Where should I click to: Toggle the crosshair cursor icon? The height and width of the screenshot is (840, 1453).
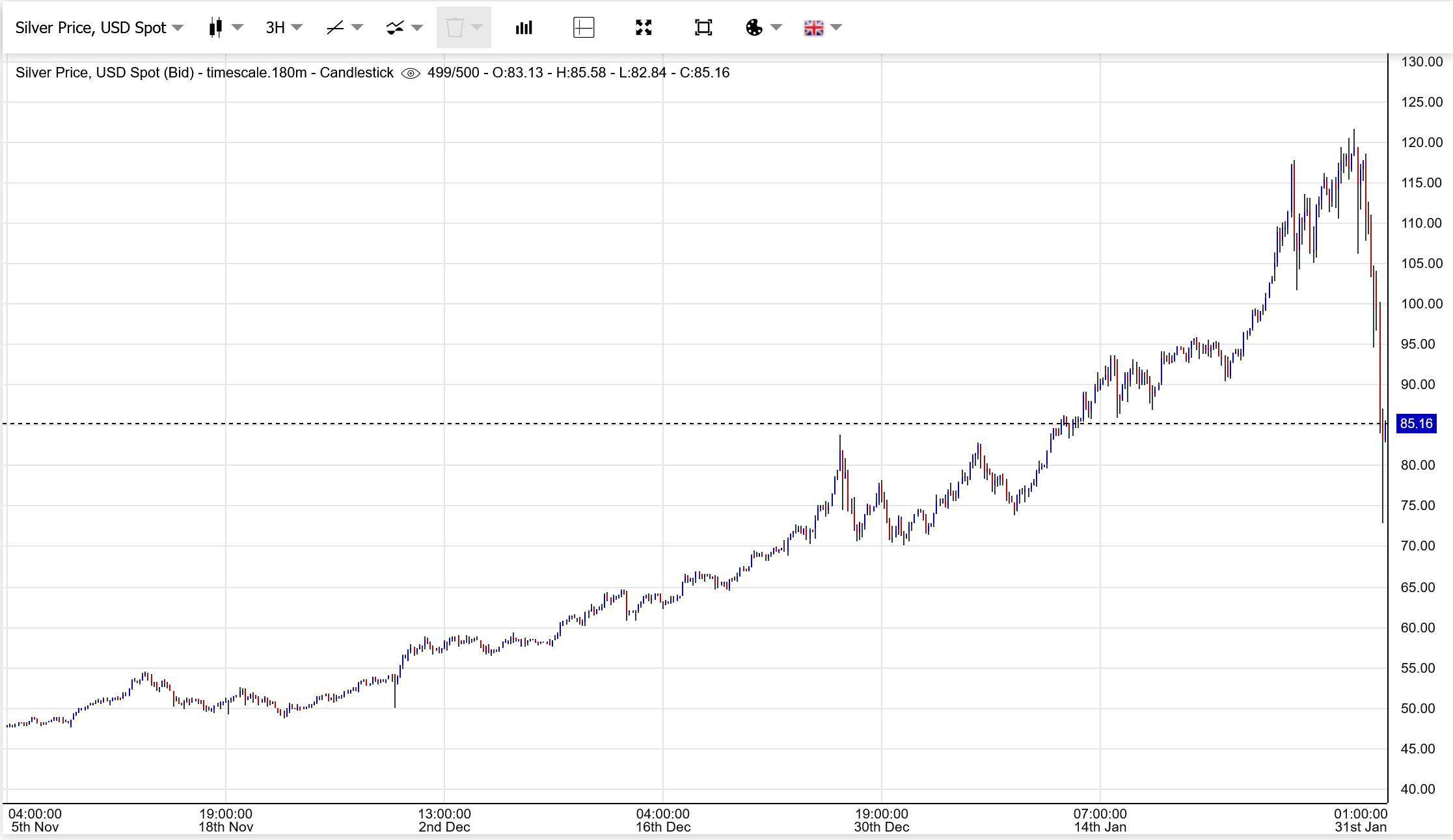click(584, 28)
